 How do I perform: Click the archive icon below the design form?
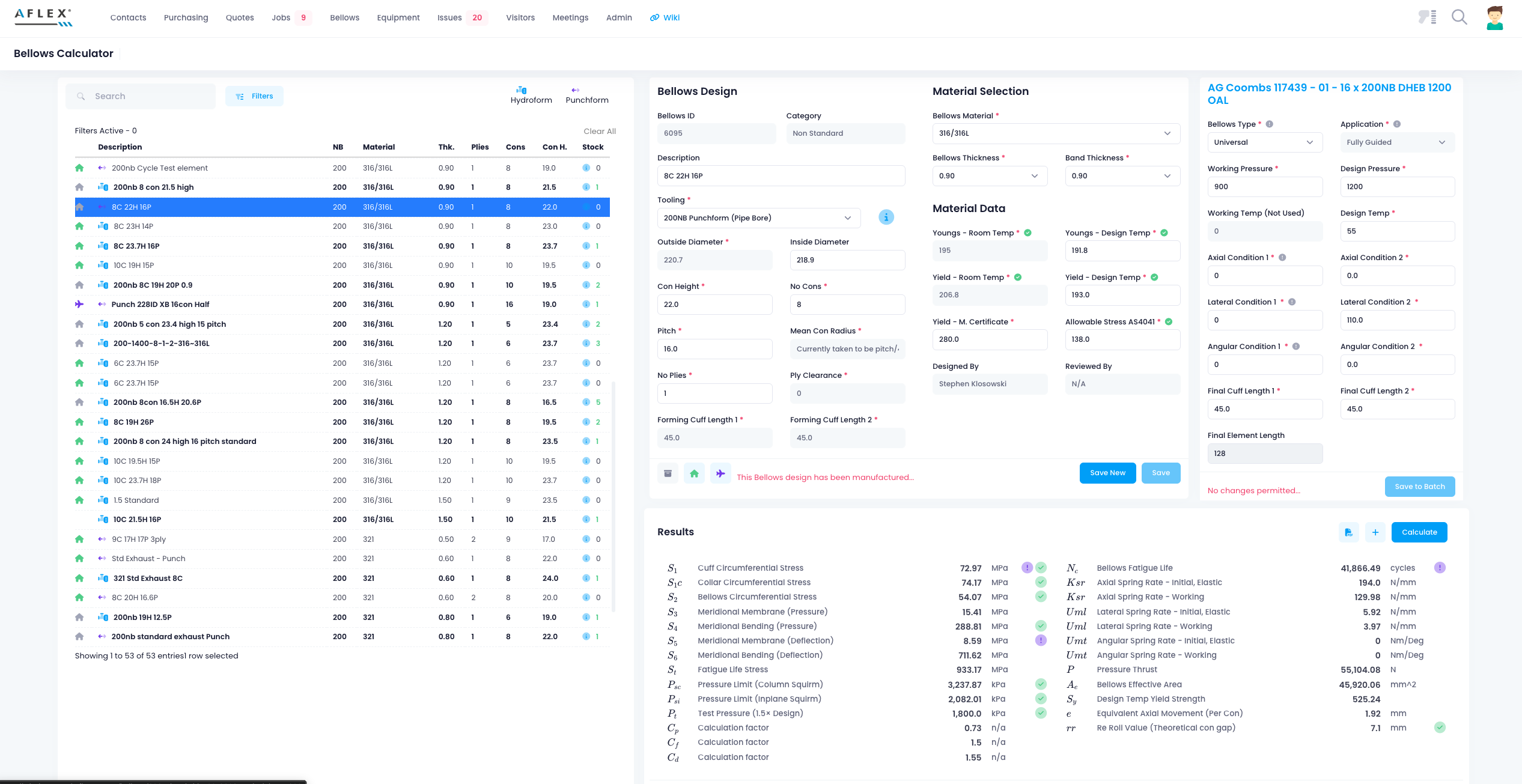coord(668,473)
